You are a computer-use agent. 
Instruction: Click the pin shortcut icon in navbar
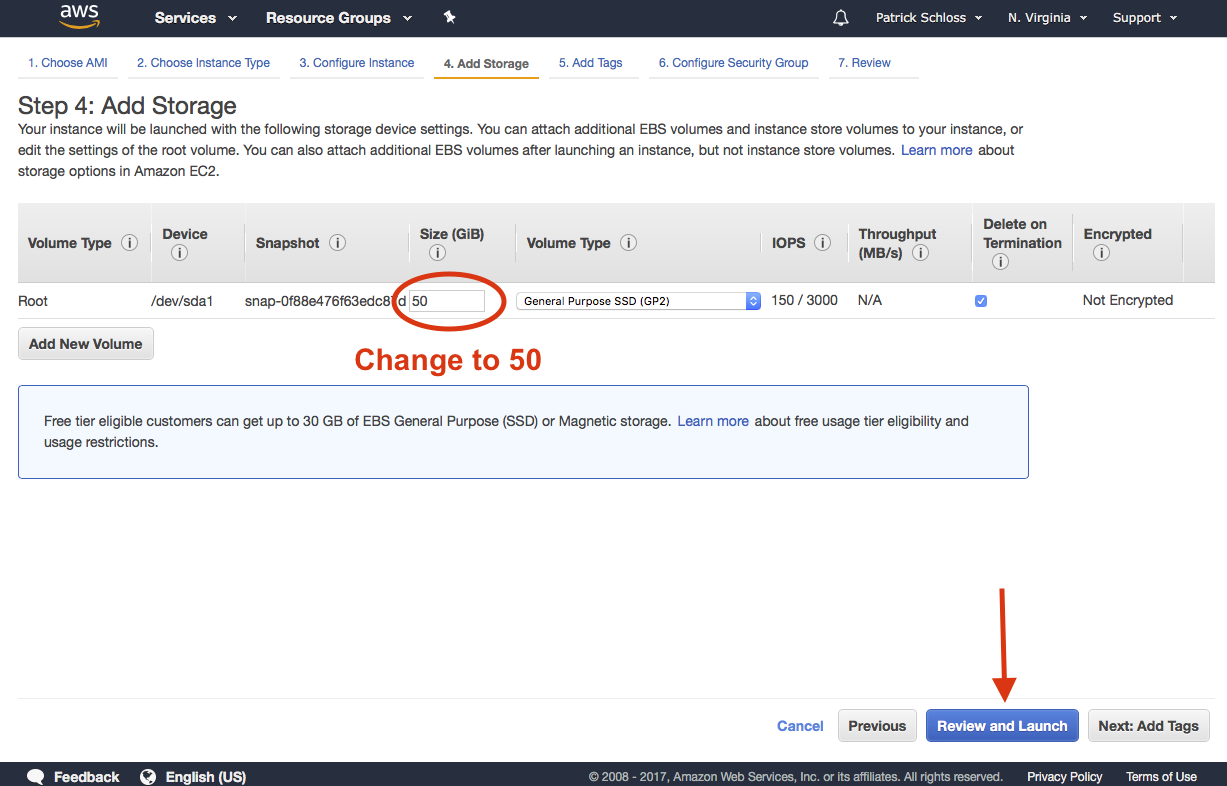tap(449, 17)
